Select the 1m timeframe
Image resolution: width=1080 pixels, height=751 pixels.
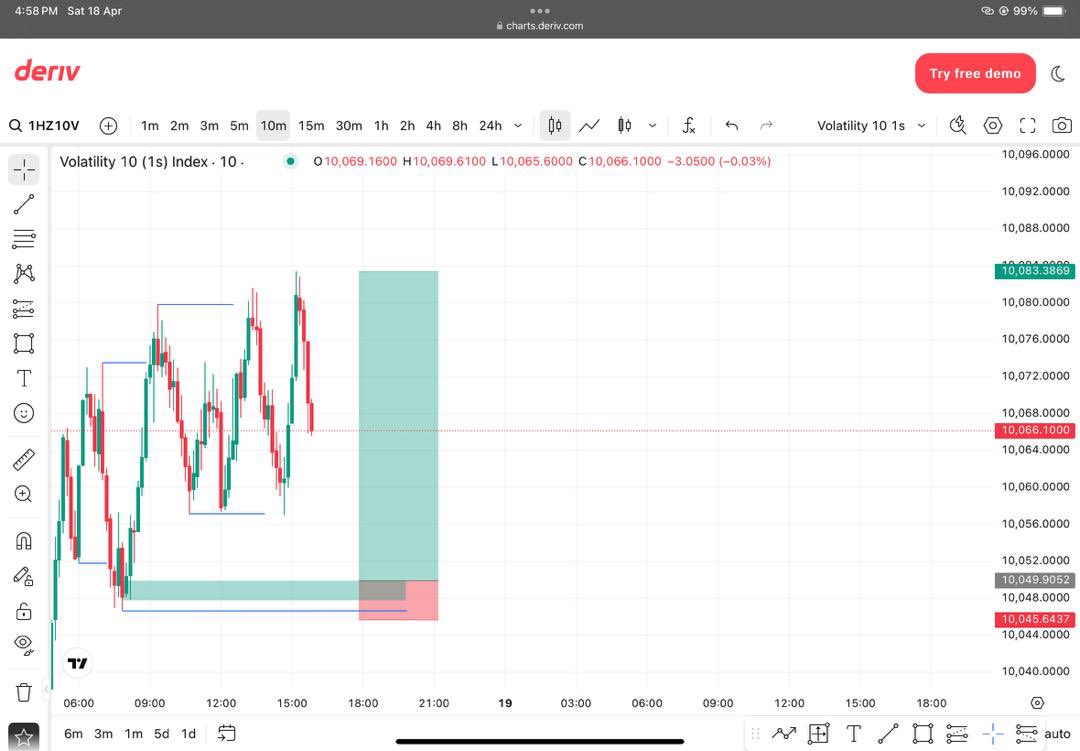[x=149, y=125]
